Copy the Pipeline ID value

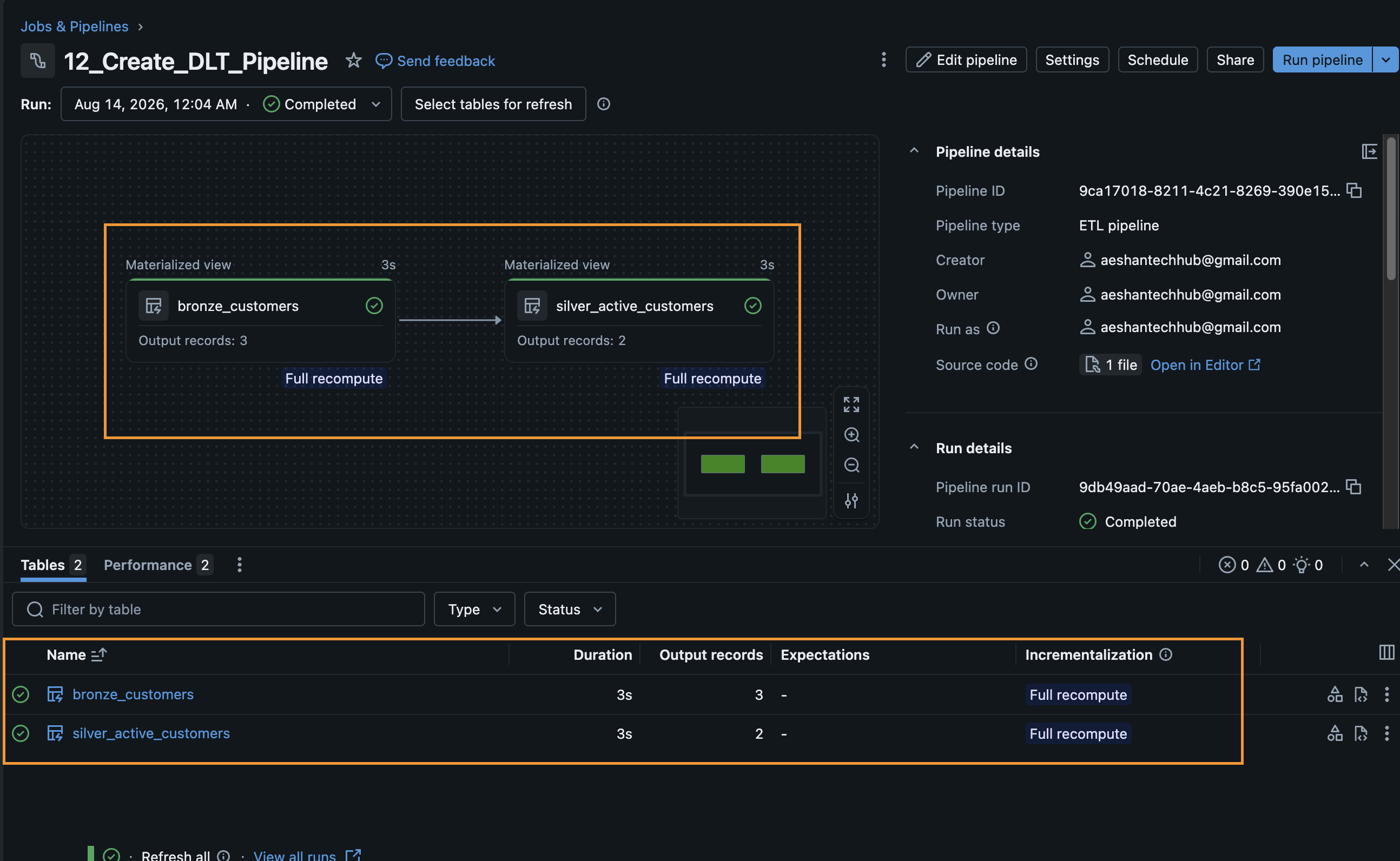[1354, 190]
